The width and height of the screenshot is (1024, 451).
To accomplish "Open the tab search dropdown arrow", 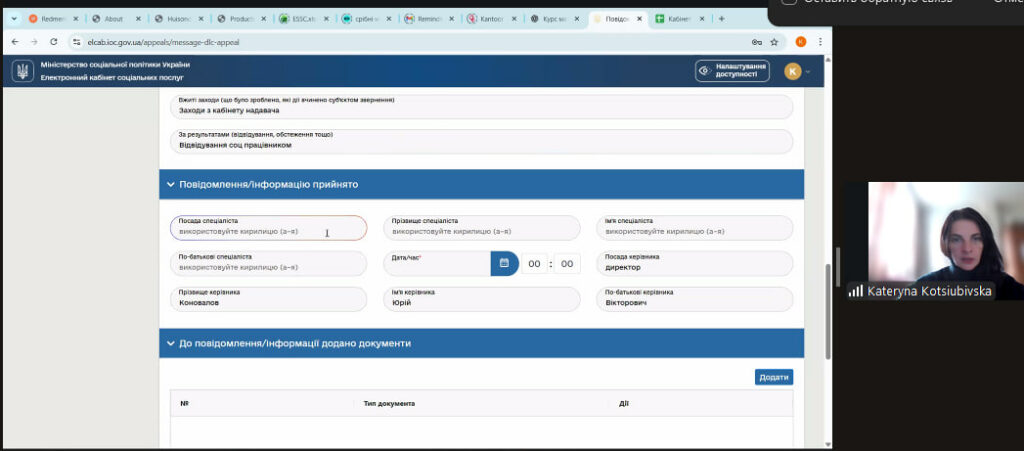I will pos(13,18).
